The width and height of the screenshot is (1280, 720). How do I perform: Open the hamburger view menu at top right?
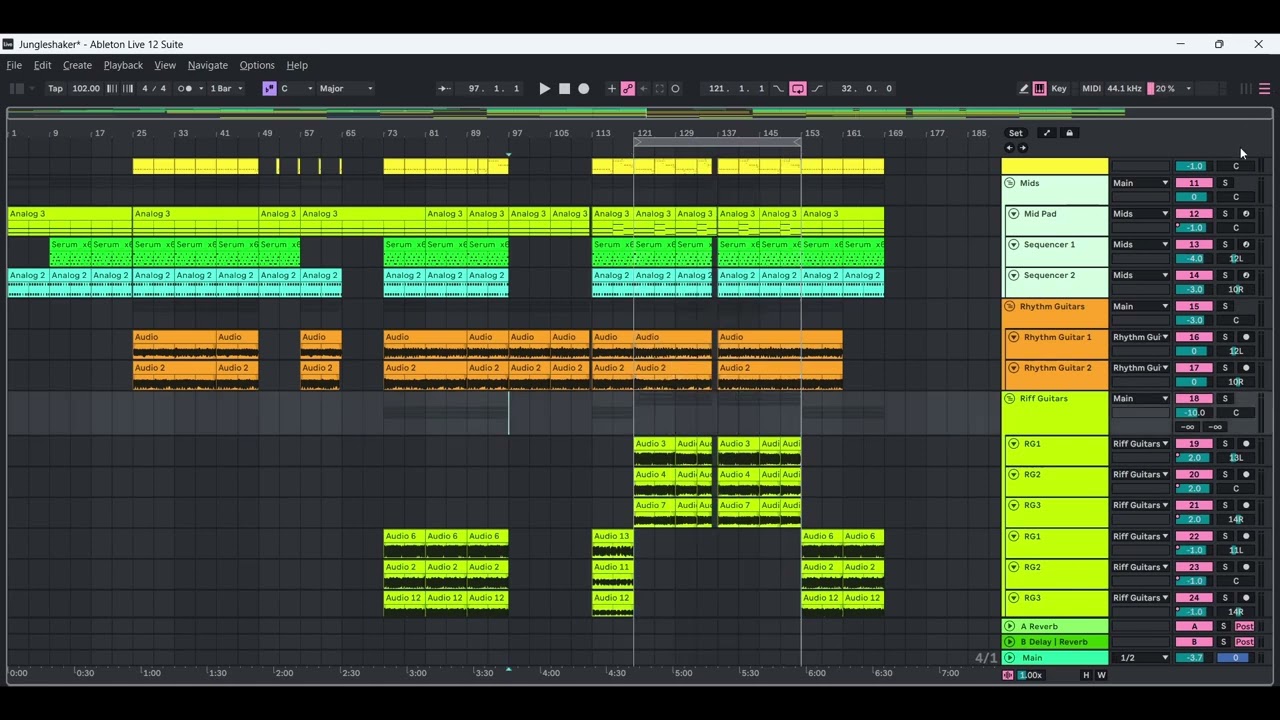(1265, 89)
